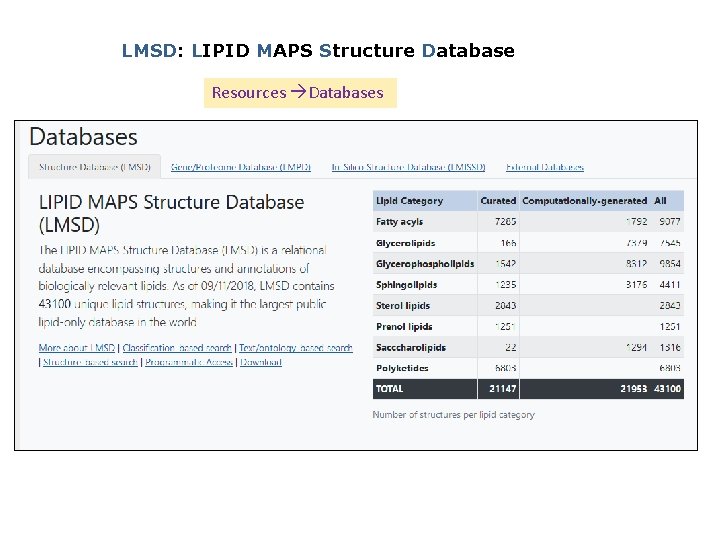Screen dimensions: 720x540
Task: Click the TOTAL Curated value 21147
Action: 503,389
